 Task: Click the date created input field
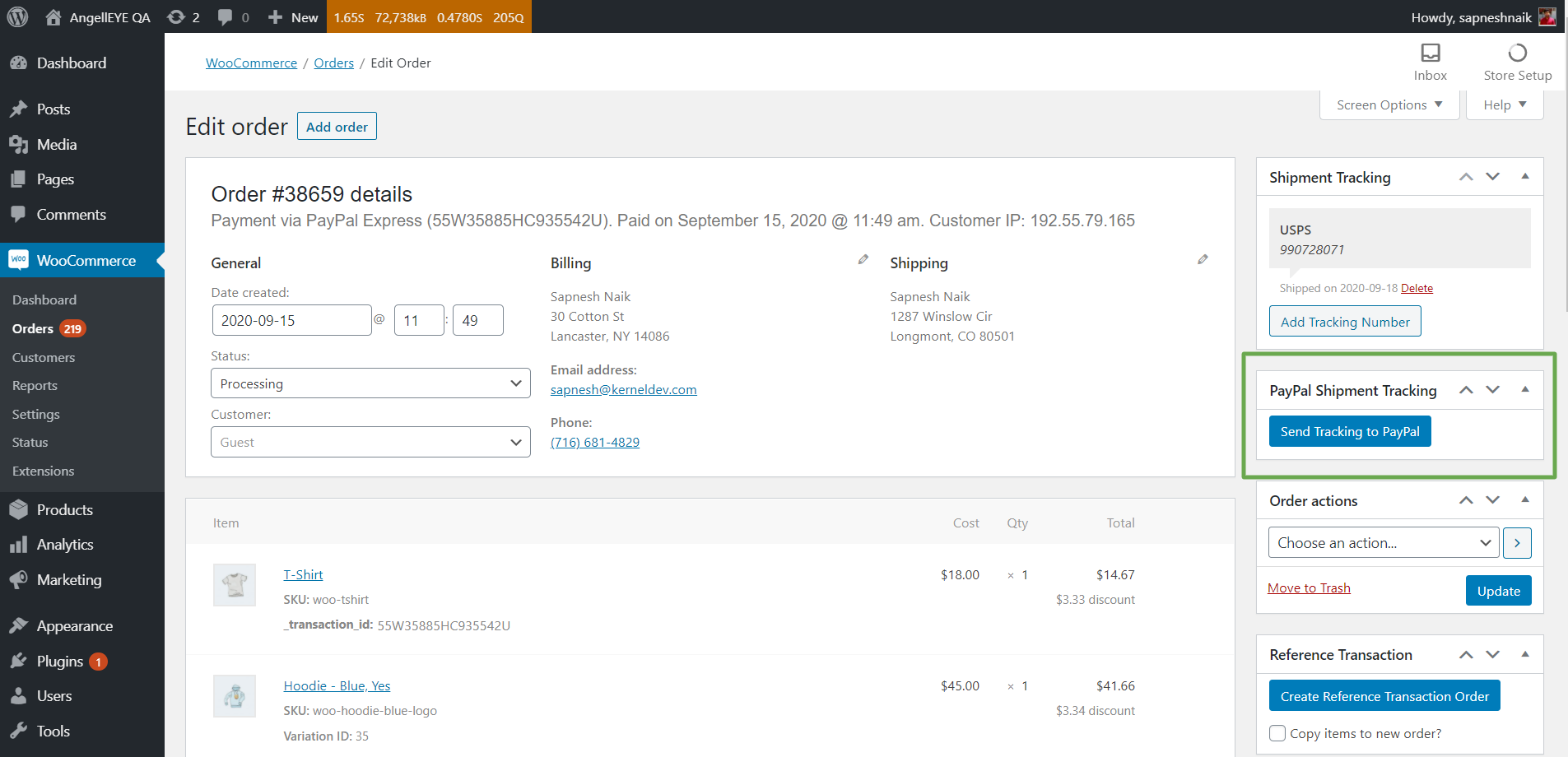click(291, 320)
